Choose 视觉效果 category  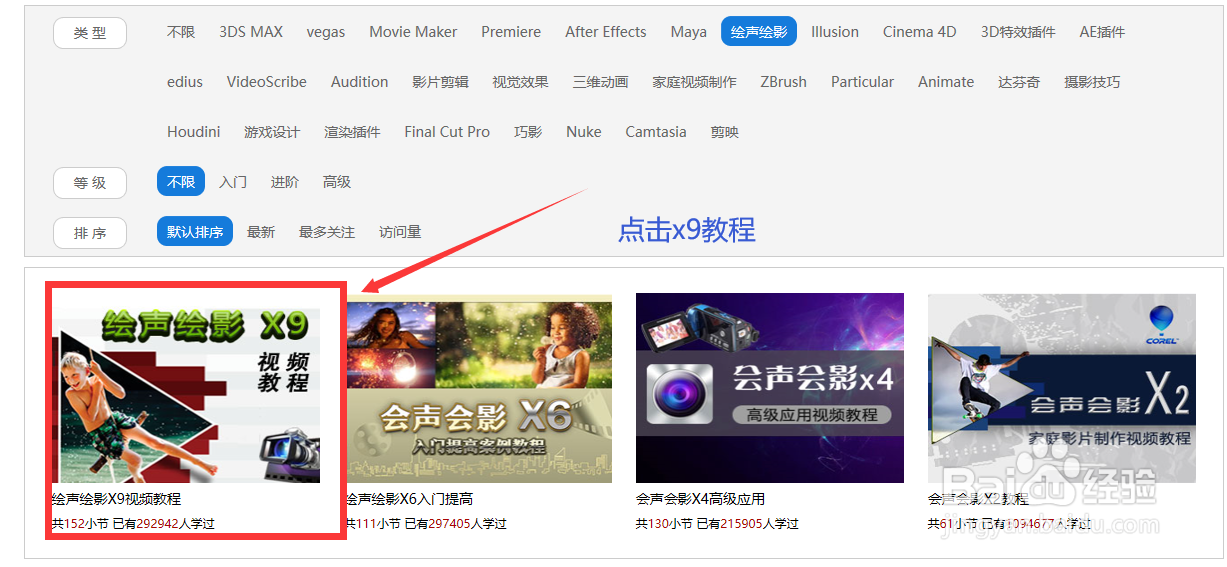tap(520, 82)
